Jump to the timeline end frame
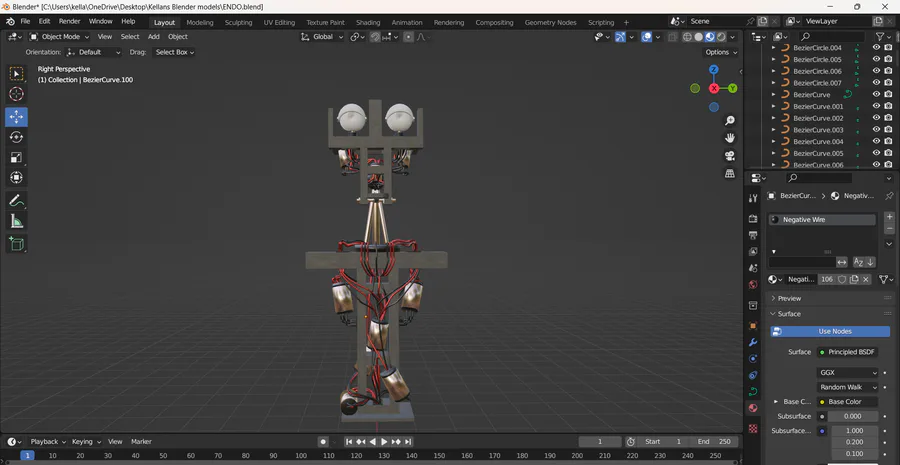 point(408,441)
